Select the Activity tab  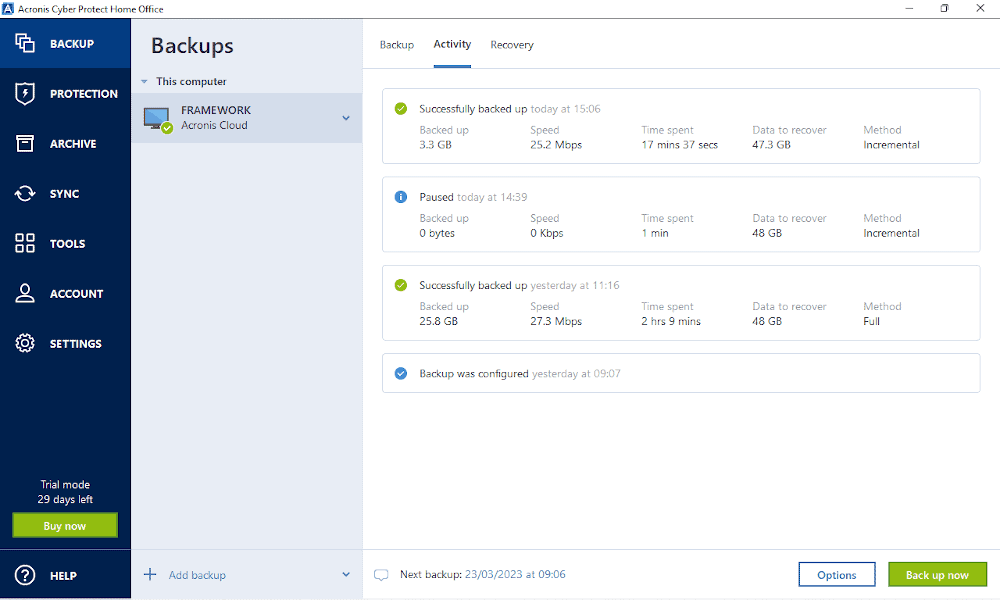(x=452, y=44)
